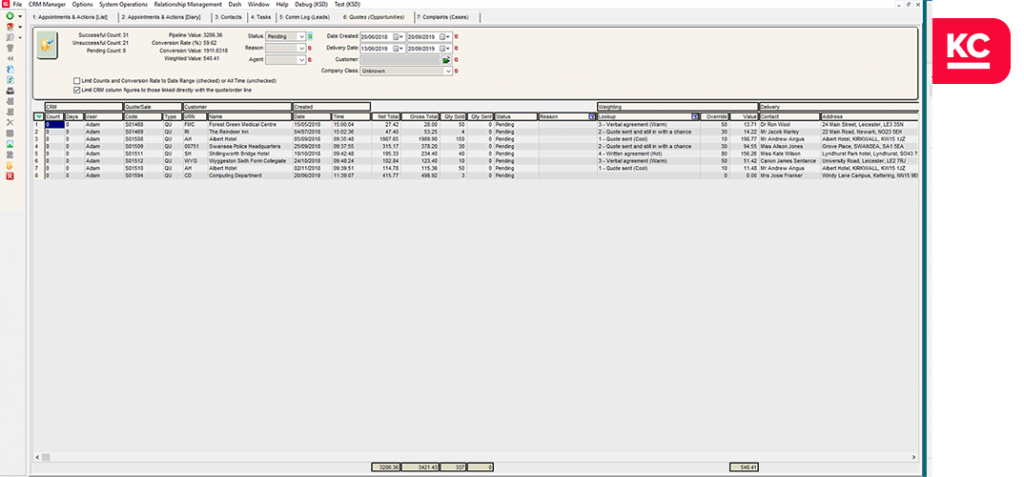Click the code S01594 cell

pos(143,176)
